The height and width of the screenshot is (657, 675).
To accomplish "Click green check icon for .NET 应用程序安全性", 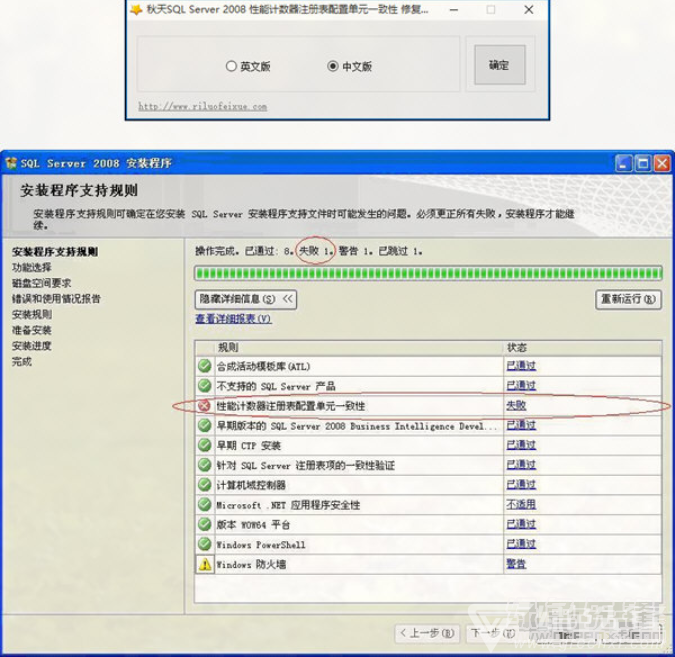I will tap(204, 505).
